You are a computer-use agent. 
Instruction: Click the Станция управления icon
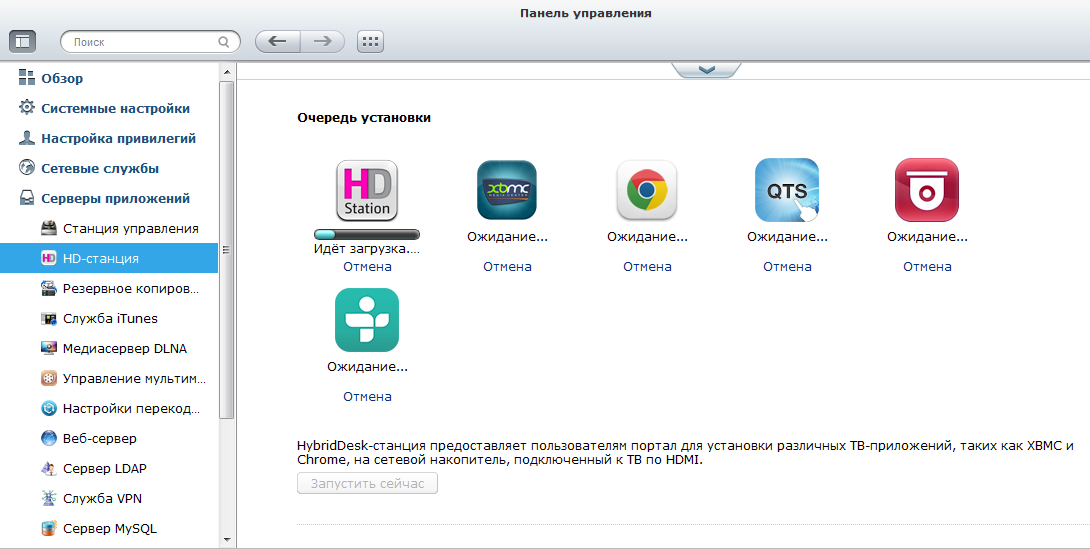(49, 228)
